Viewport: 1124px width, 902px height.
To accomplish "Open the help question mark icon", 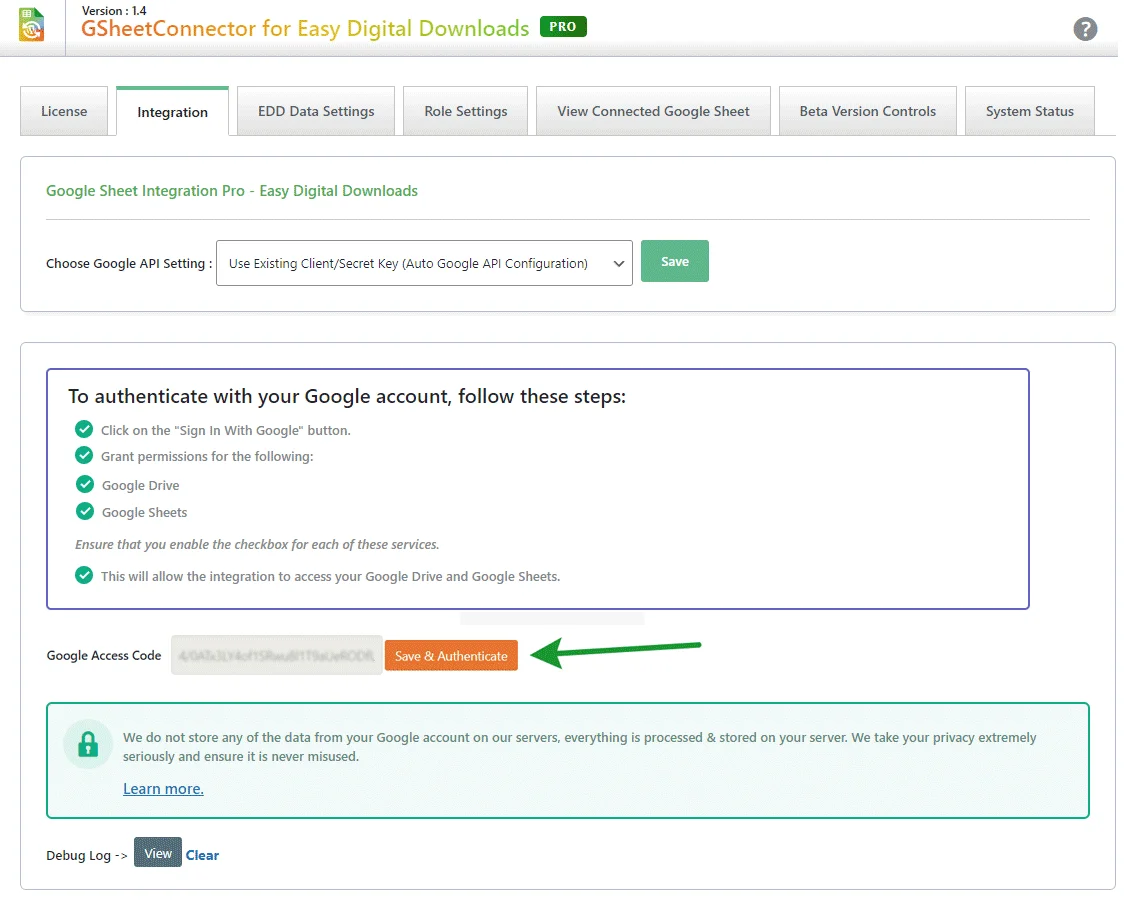I will tap(1085, 29).
